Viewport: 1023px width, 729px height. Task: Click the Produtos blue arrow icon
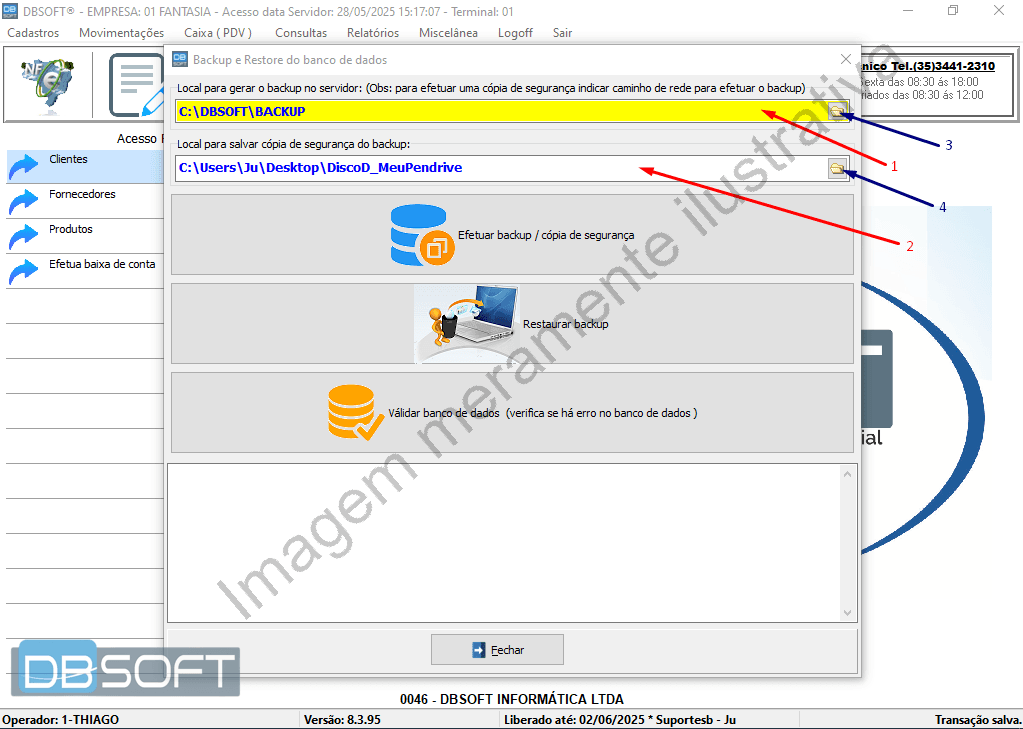coord(24,236)
